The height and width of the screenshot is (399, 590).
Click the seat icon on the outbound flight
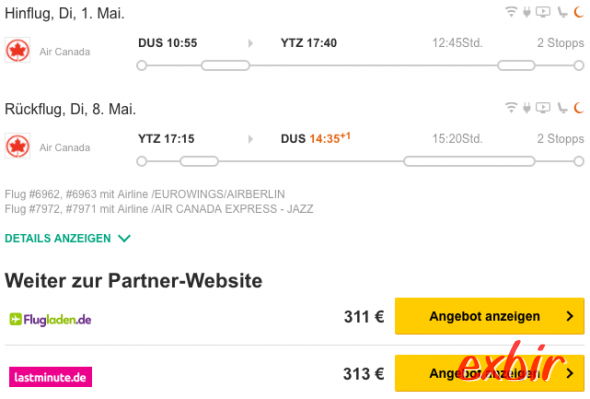(x=562, y=12)
